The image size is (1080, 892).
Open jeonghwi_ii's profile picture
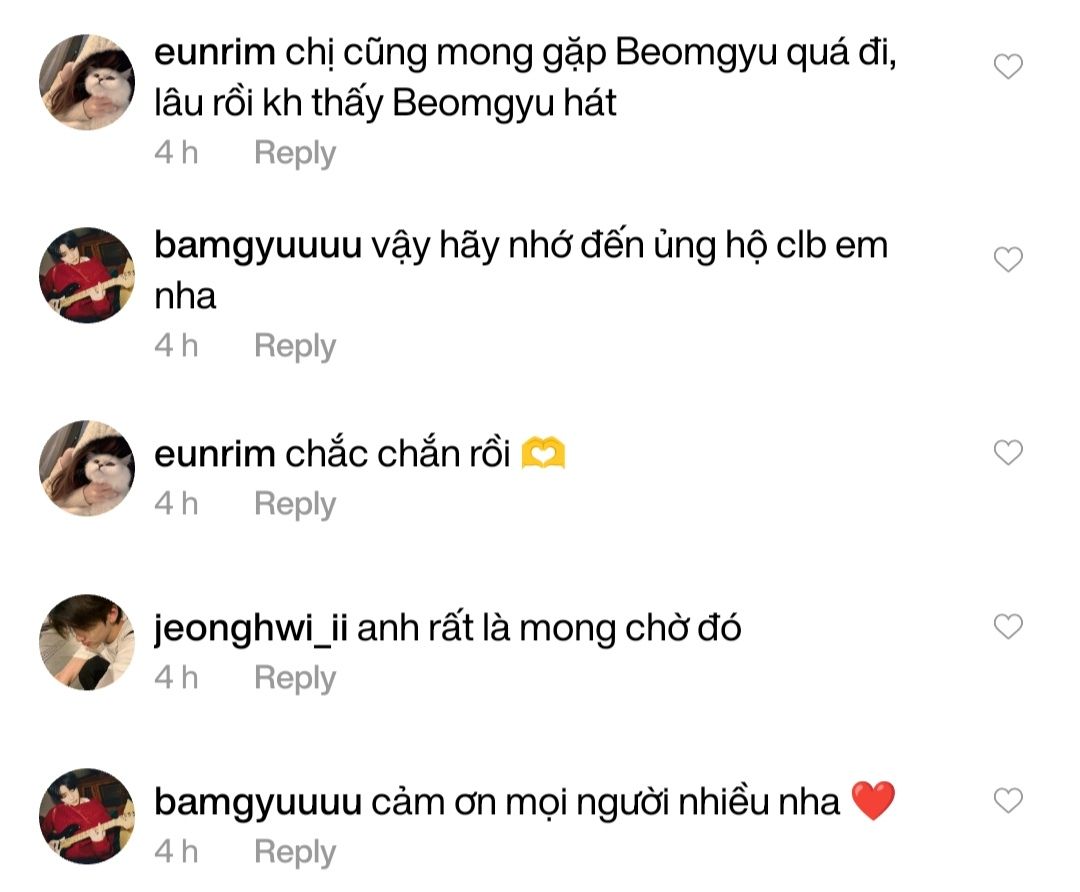pyautogui.click(x=87, y=642)
